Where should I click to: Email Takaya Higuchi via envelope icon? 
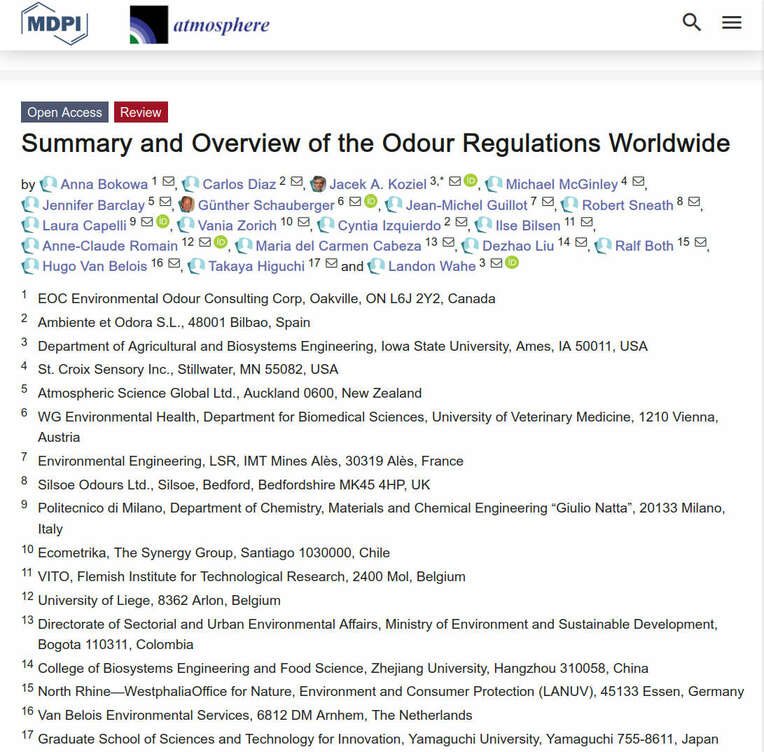coord(331,263)
